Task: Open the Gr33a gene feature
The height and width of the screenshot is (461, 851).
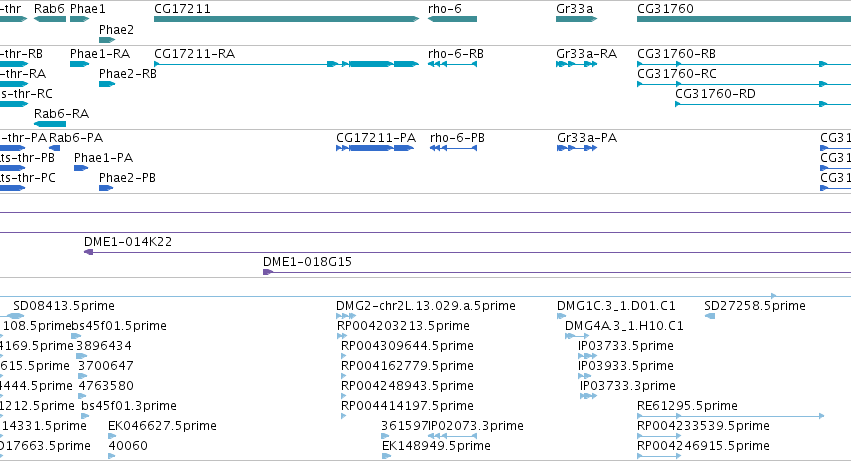Action: [576, 19]
